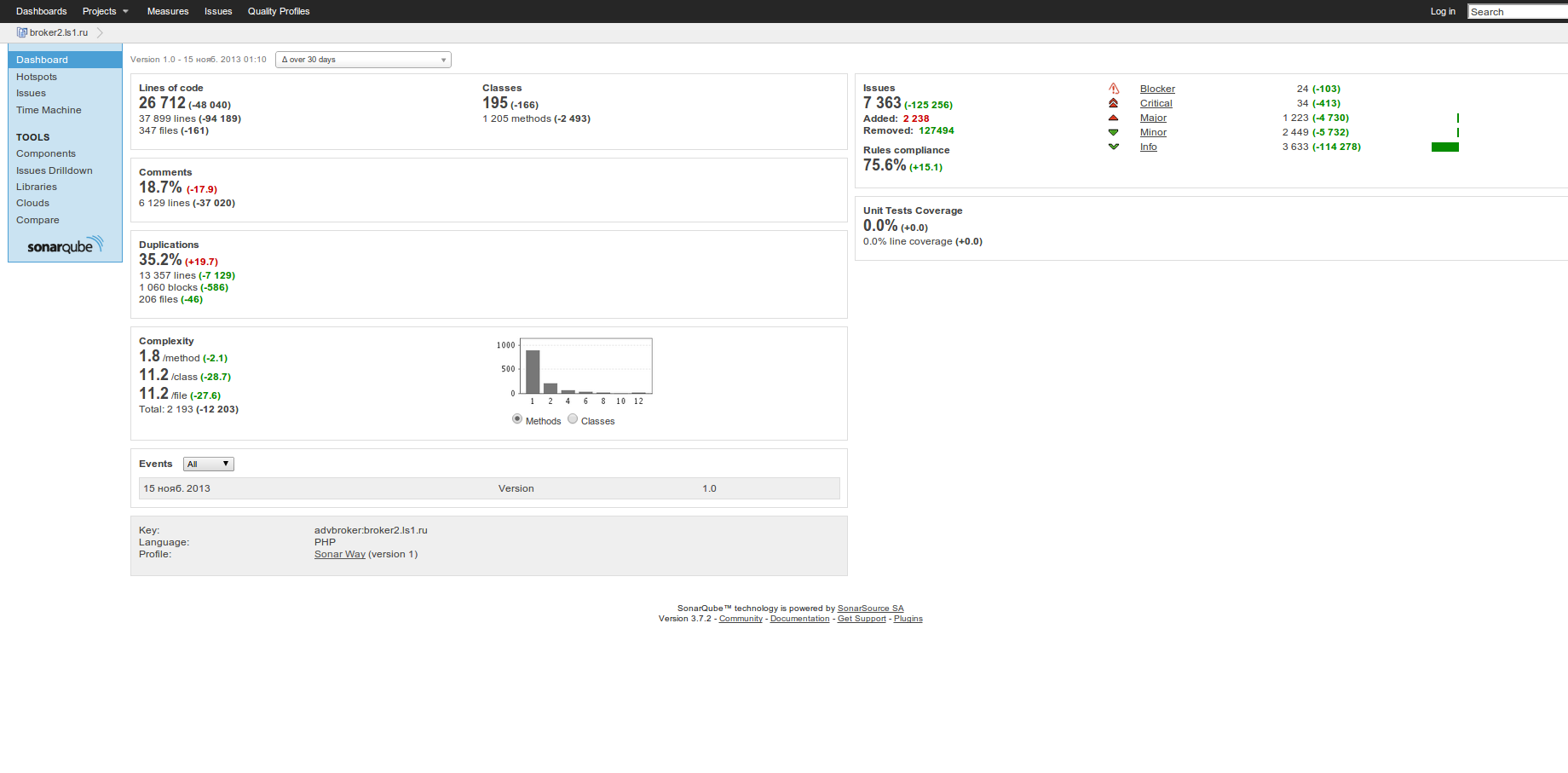
Task: Open the Issues top menu item
Action: pyautogui.click(x=218, y=11)
